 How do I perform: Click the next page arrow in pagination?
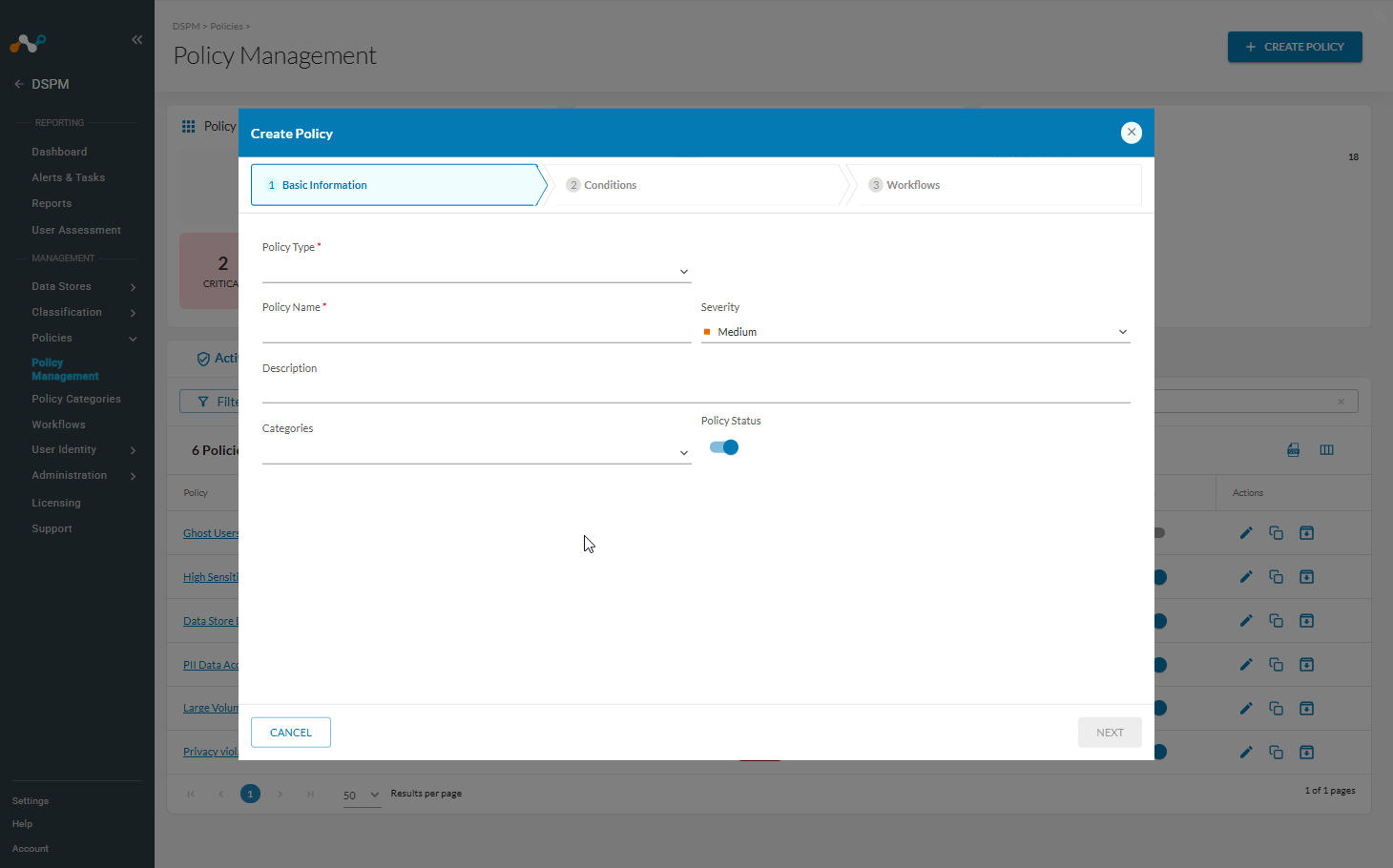click(280, 794)
